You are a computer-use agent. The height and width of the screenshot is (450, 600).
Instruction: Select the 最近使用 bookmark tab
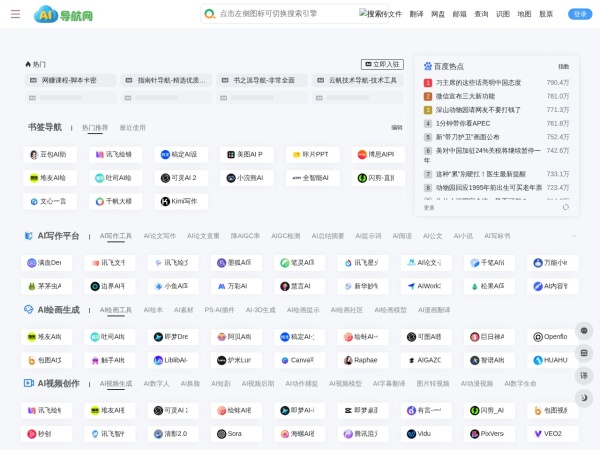132,127
